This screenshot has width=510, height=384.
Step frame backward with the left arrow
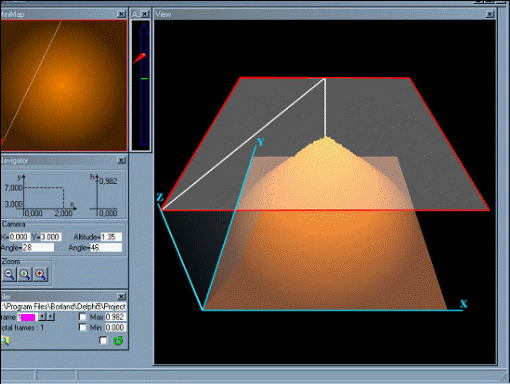point(42,317)
